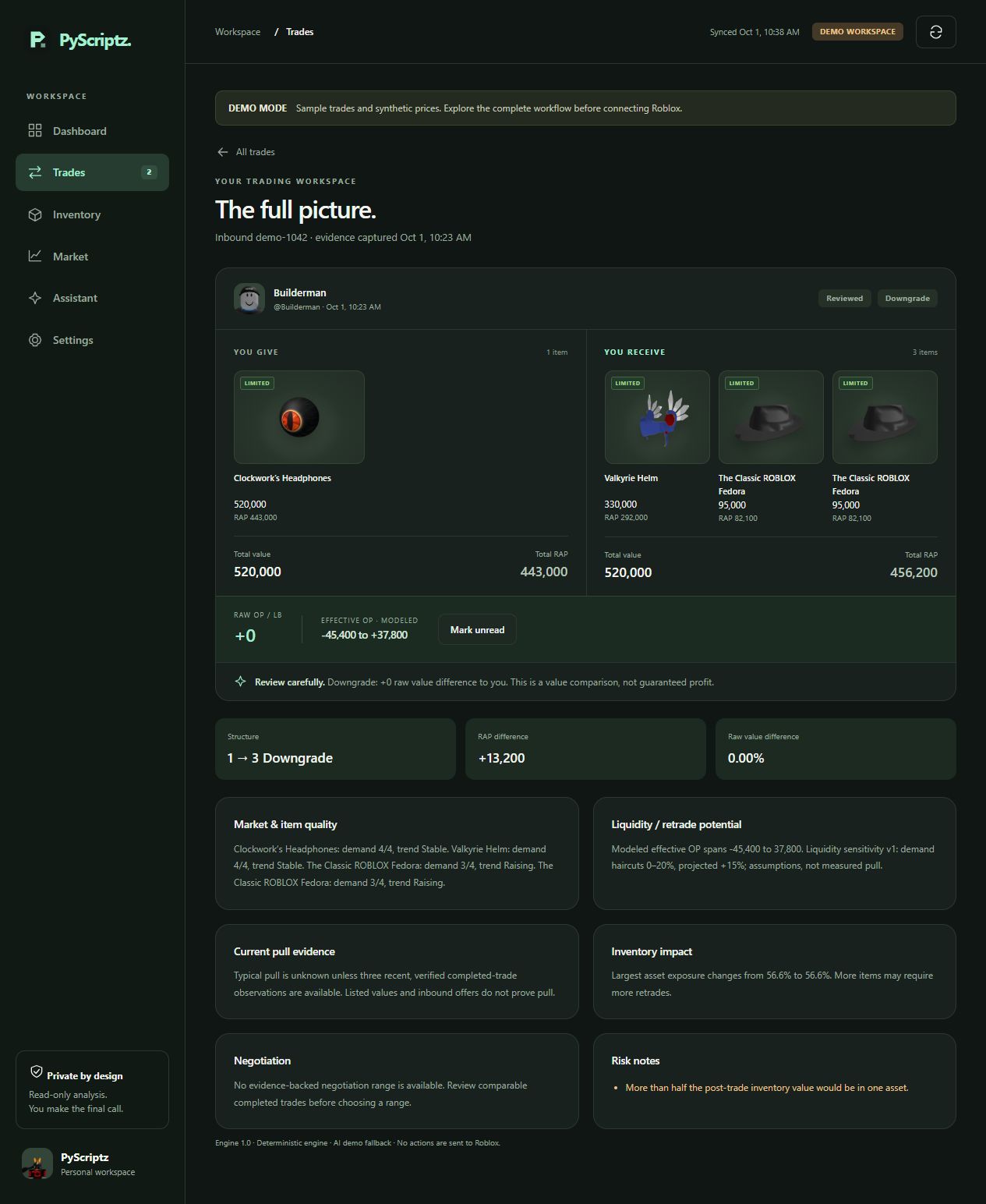Open the Dashboard grid icon
The image size is (986, 1204).
coord(35,131)
